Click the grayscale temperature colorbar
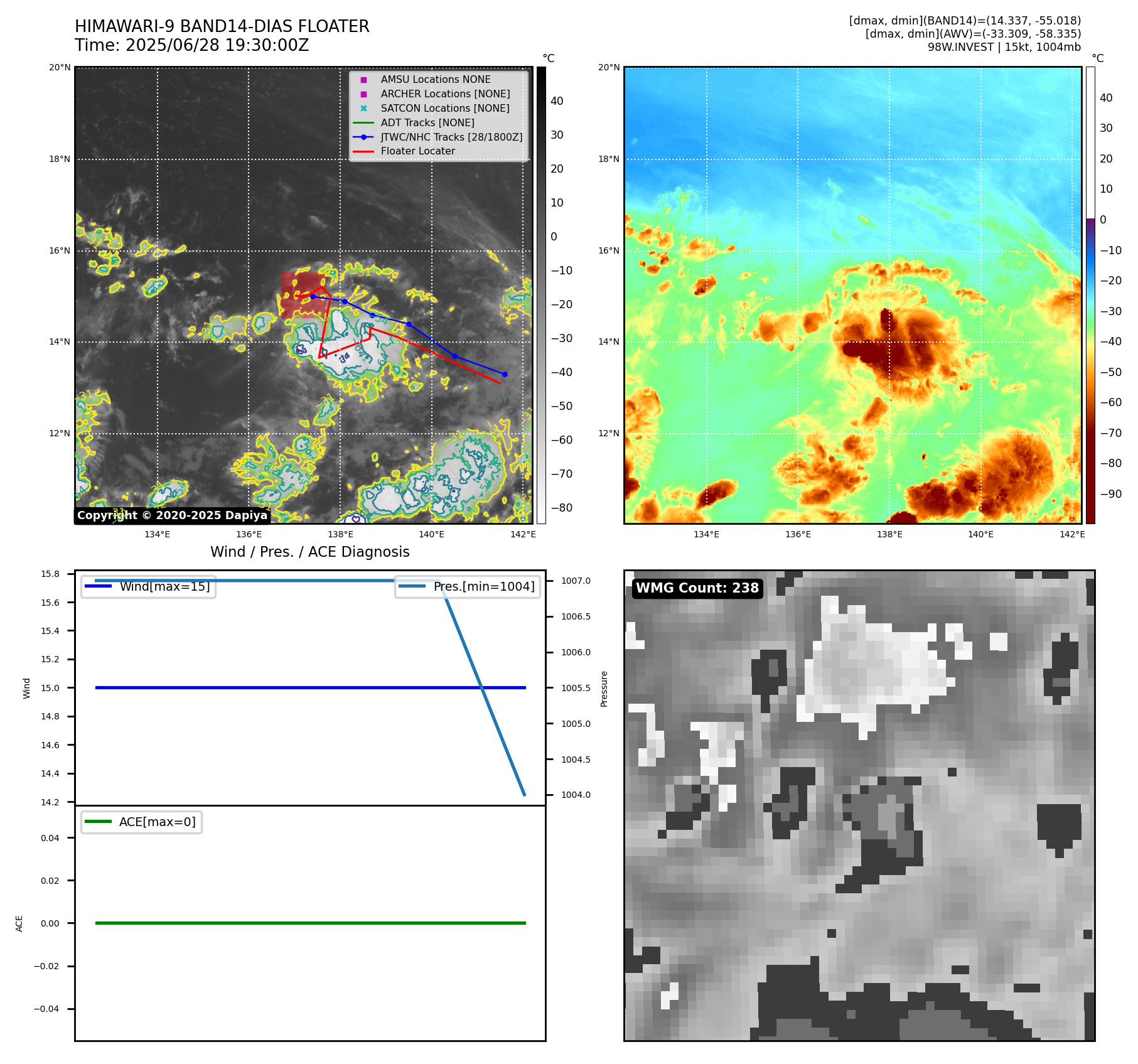This screenshot has height=1064, width=1138. point(541,295)
